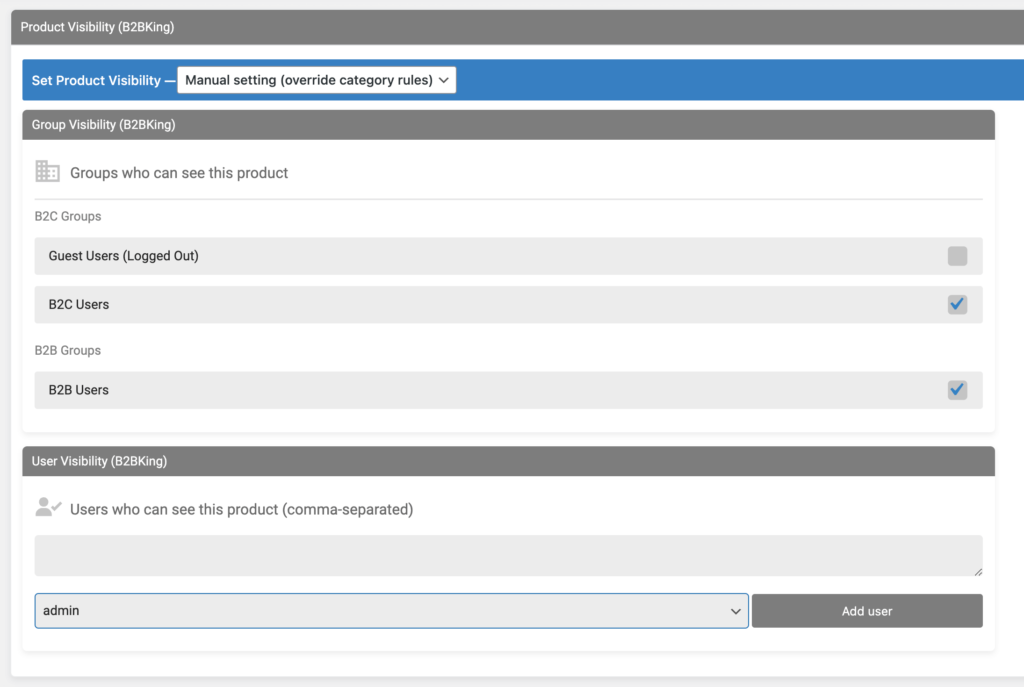Click the dropdown chevron on the visibility selector
The width and height of the screenshot is (1024, 687).
pos(444,80)
